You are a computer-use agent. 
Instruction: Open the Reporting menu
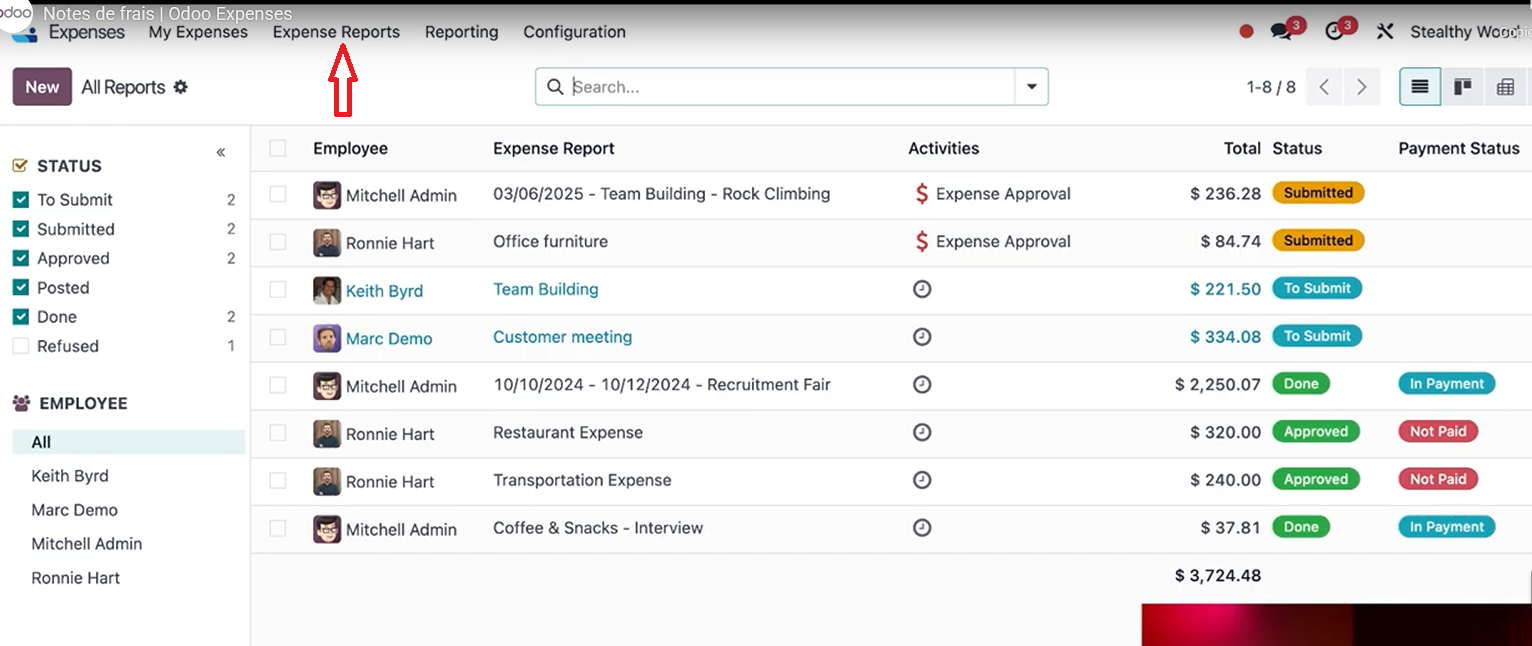click(461, 32)
